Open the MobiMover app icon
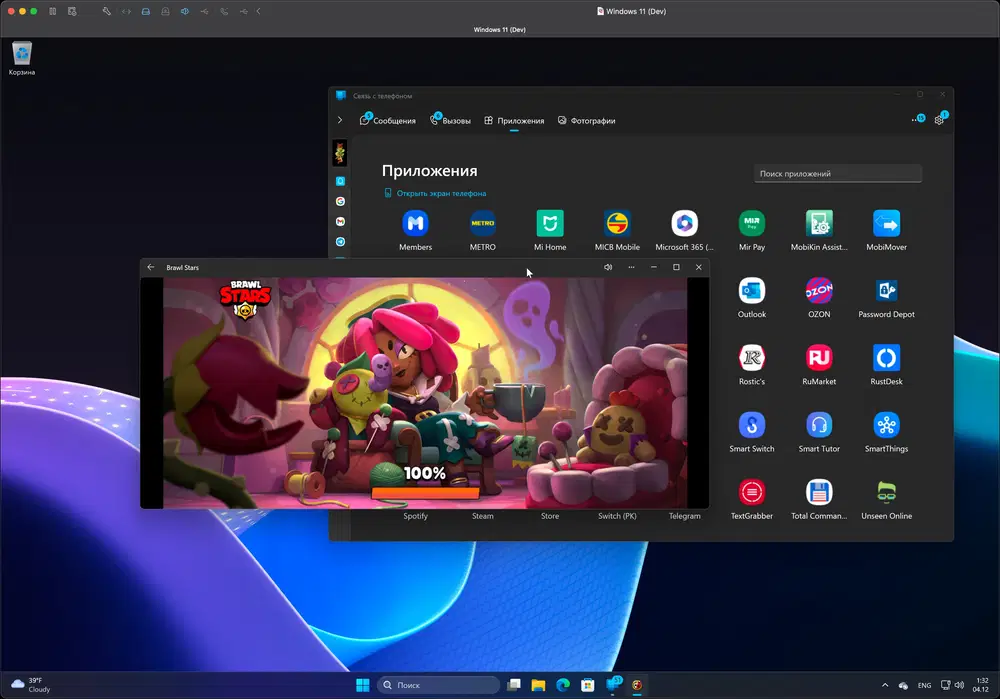Image resolution: width=1000 pixels, height=699 pixels. click(886, 223)
